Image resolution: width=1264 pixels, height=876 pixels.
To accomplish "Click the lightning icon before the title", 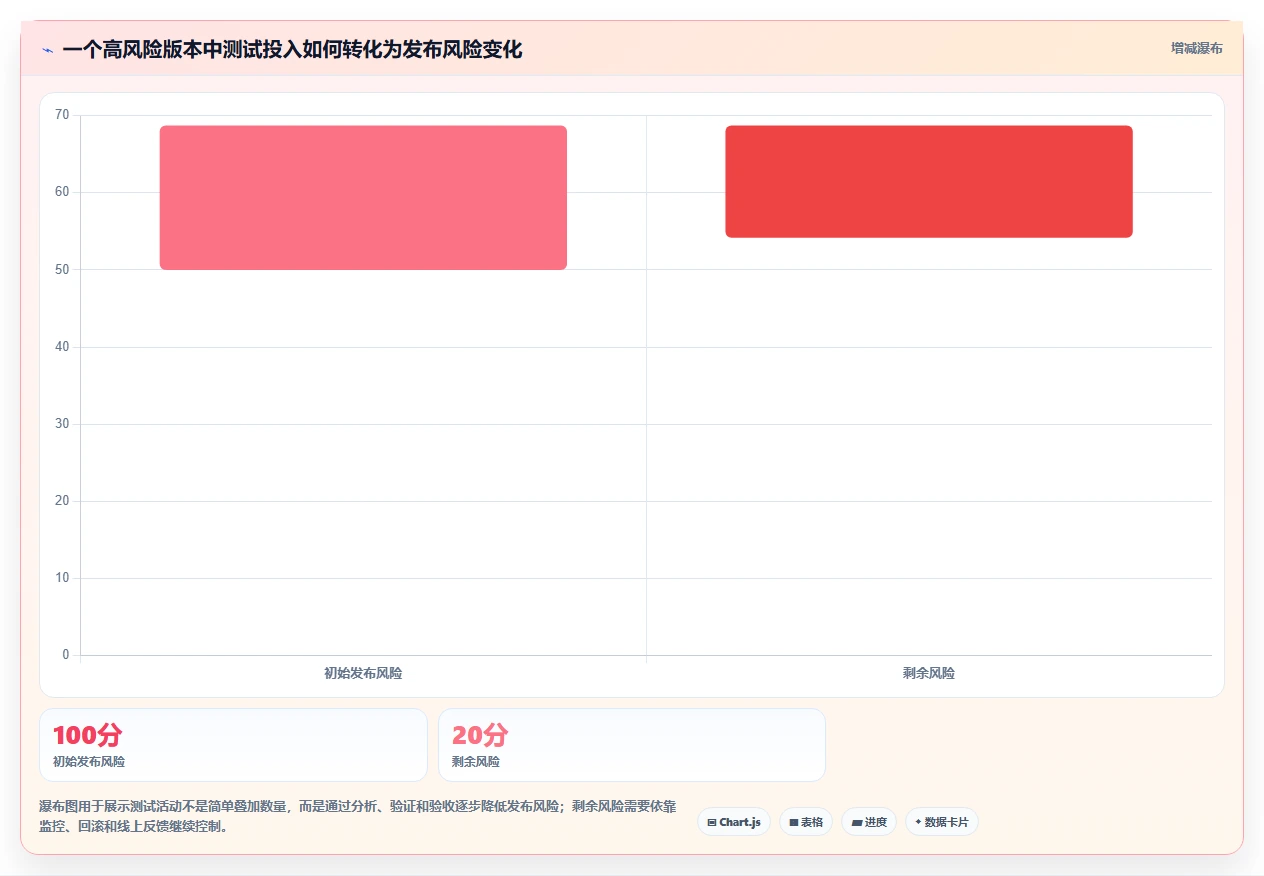I will [x=47, y=50].
